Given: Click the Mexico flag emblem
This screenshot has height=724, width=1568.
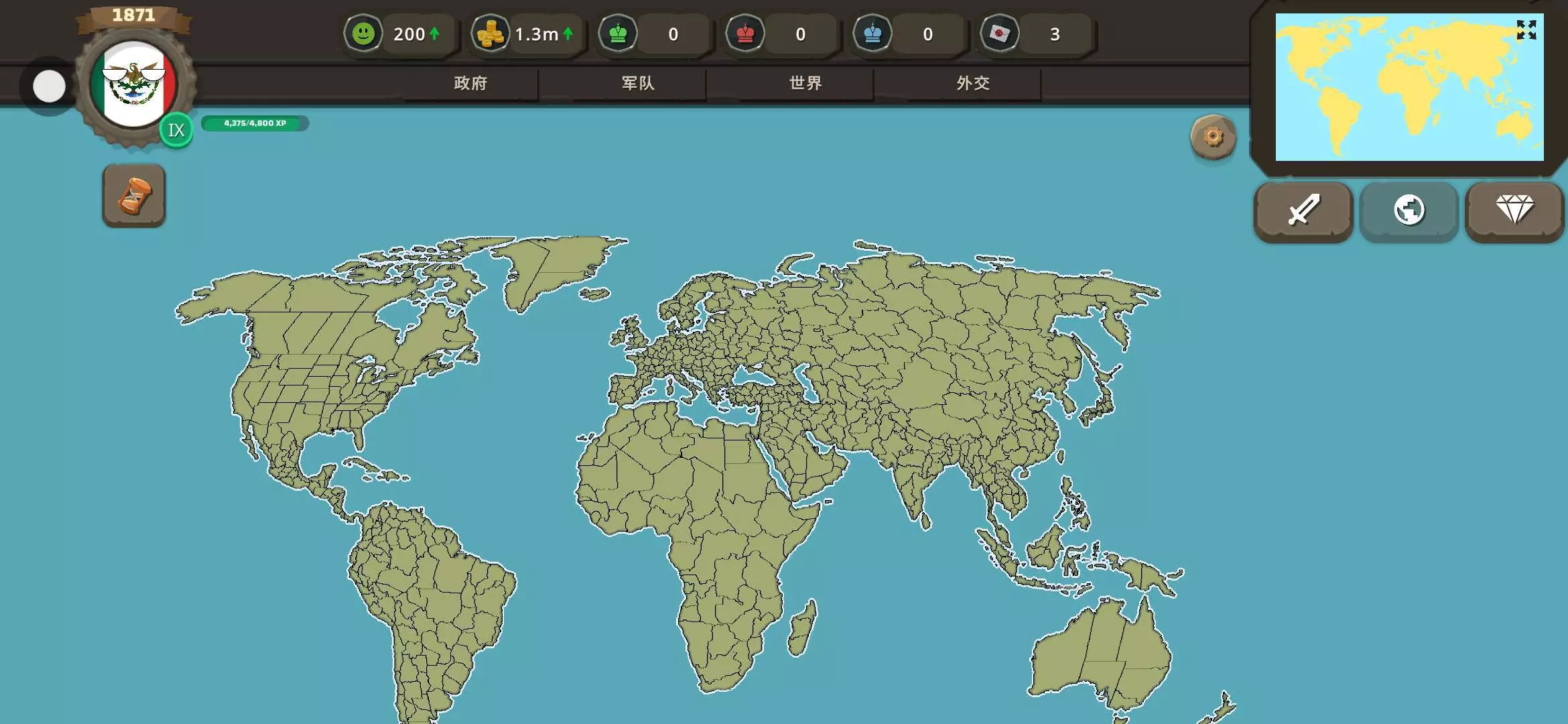Looking at the screenshot, I should pyautogui.click(x=134, y=84).
